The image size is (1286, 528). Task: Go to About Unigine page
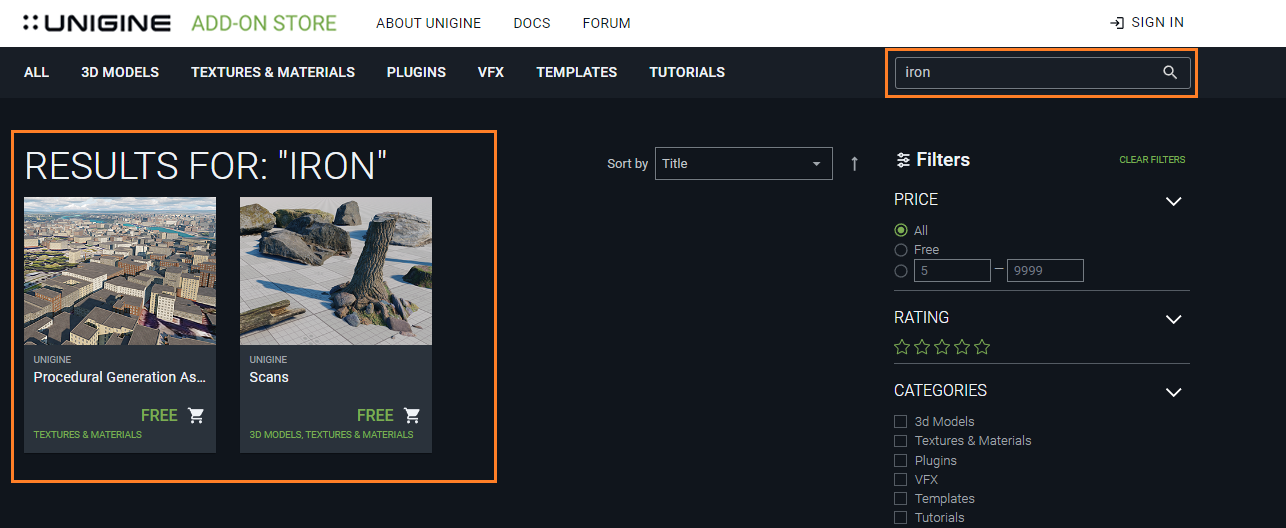click(428, 23)
